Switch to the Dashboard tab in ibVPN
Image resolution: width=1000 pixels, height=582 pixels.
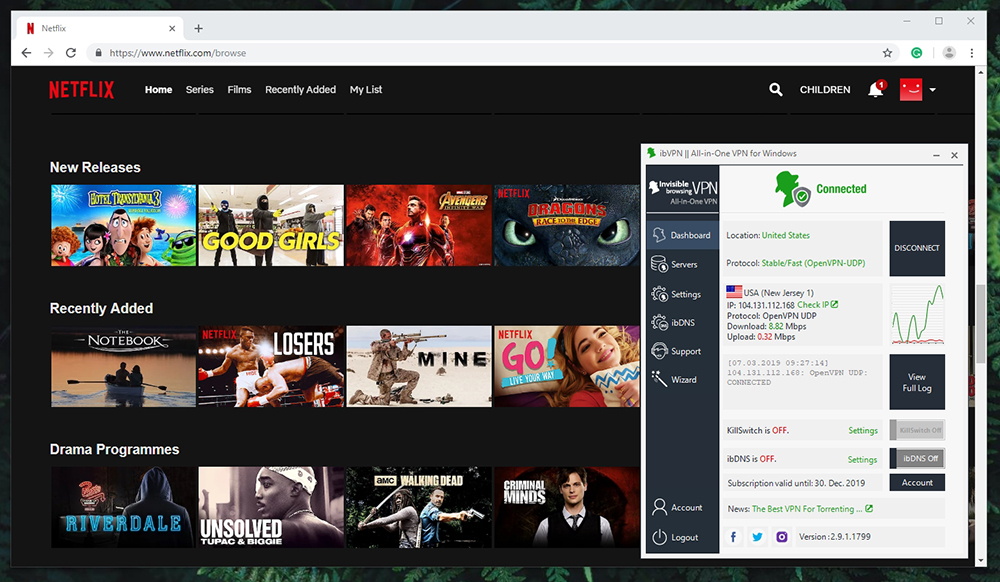coord(682,234)
